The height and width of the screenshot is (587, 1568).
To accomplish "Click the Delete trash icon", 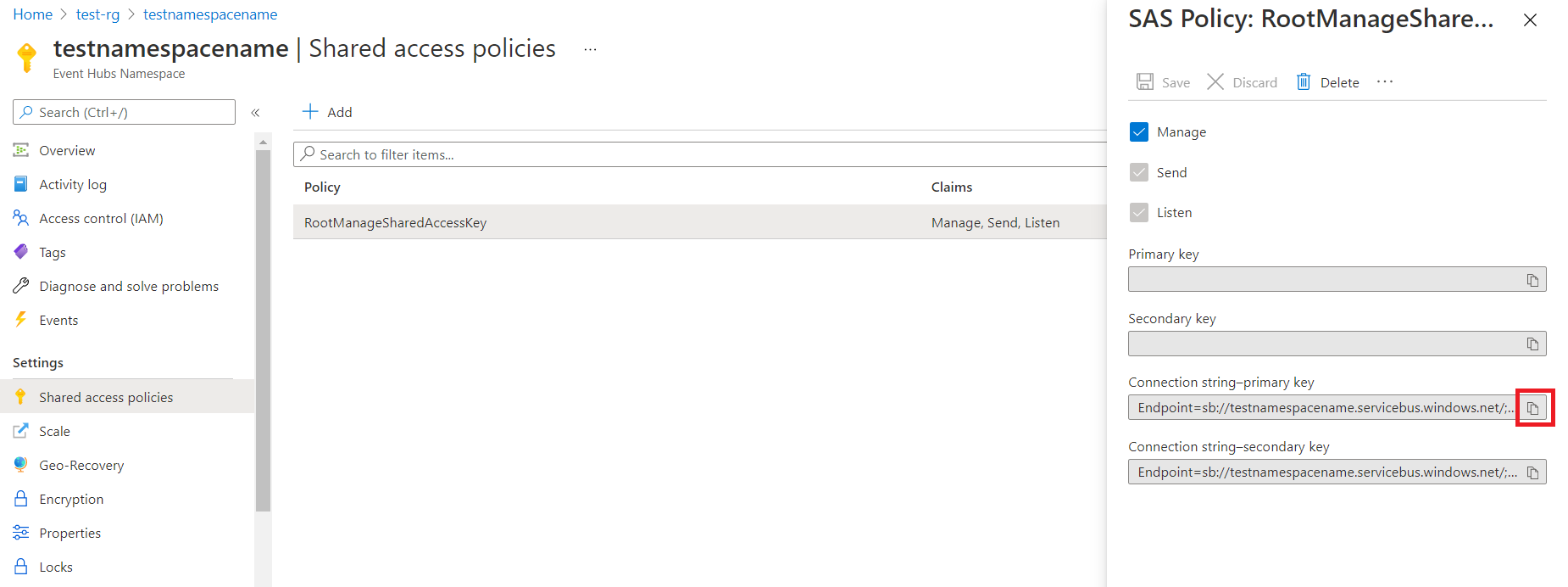I will tap(1304, 81).
